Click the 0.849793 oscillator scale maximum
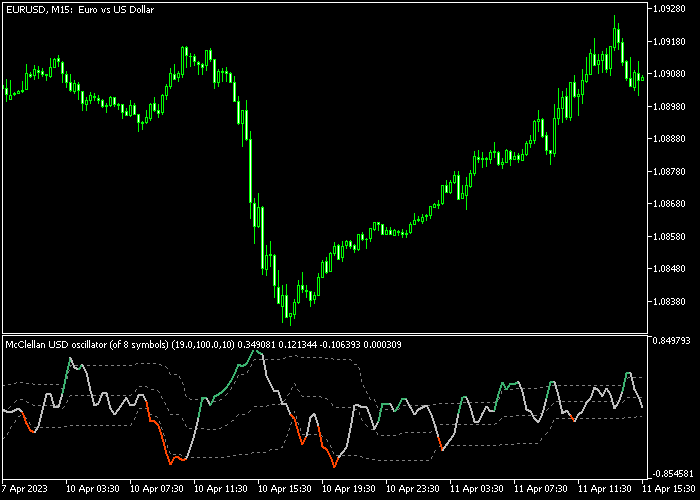 pyautogui.click(x=672, y=341)
